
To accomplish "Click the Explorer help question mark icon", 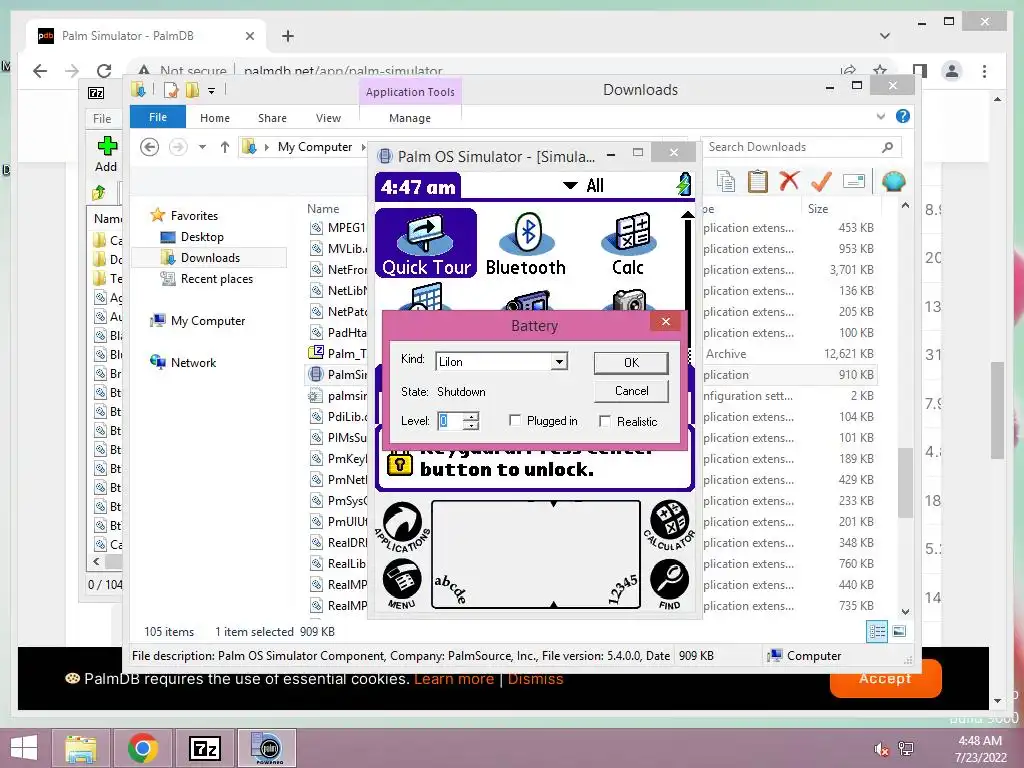I will coord(903,116).
